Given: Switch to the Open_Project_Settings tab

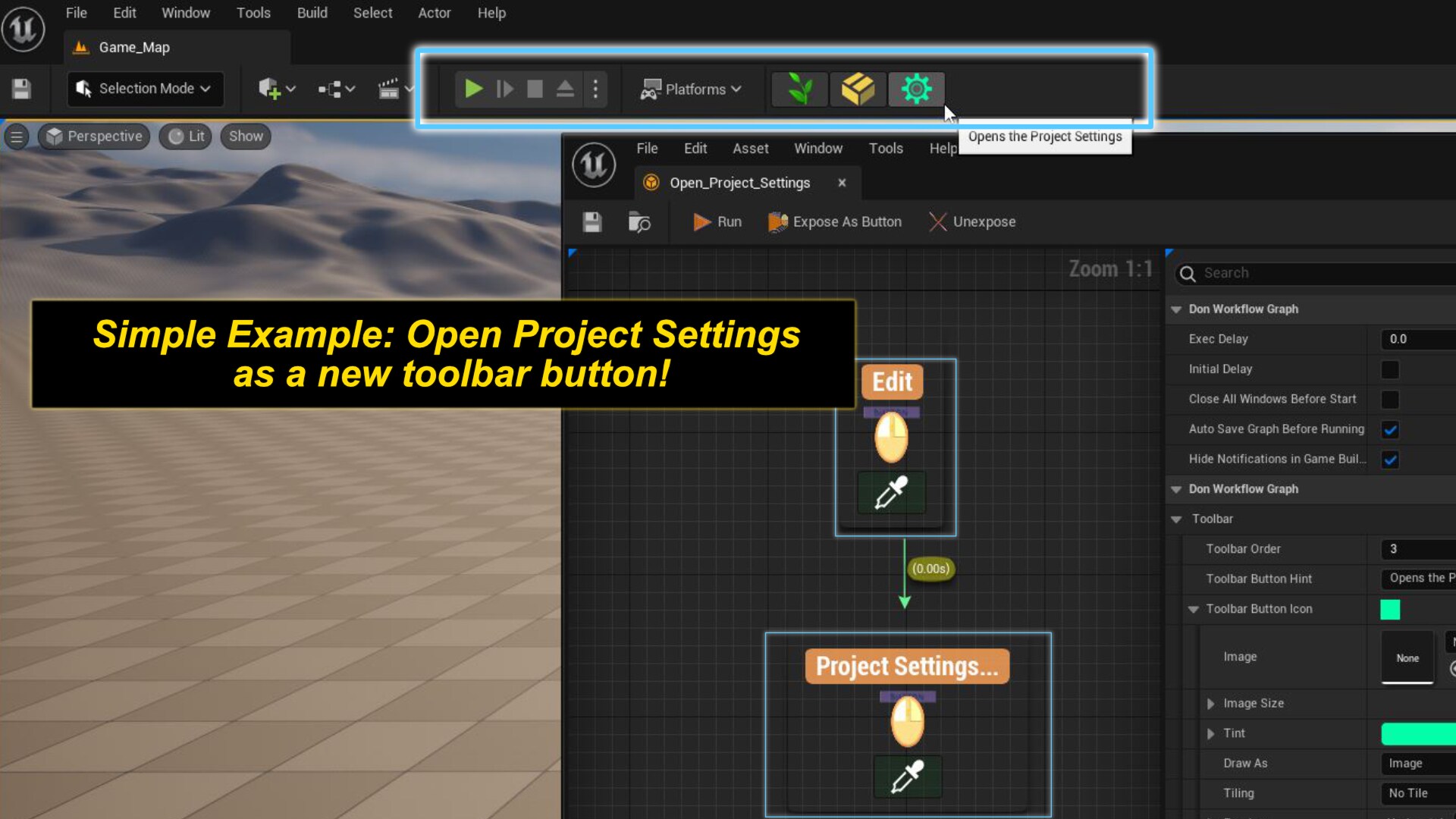Looking at the screenshot, I should pos(739,183).
